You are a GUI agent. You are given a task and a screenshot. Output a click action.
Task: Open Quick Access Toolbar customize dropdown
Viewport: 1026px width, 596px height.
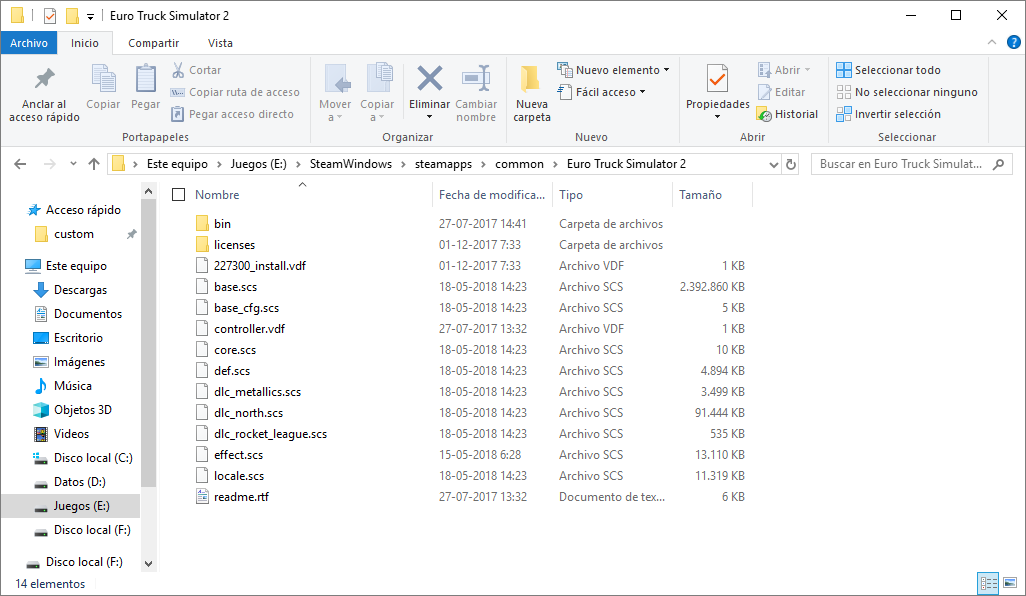pos(90,16)
